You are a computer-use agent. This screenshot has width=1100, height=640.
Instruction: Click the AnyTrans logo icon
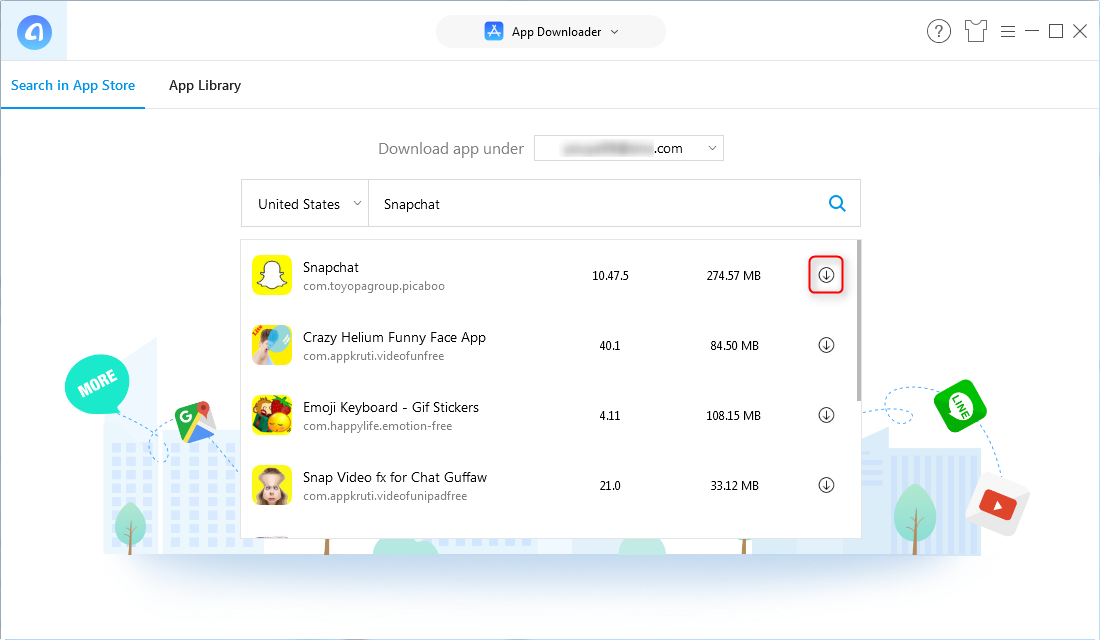[34, 32]
